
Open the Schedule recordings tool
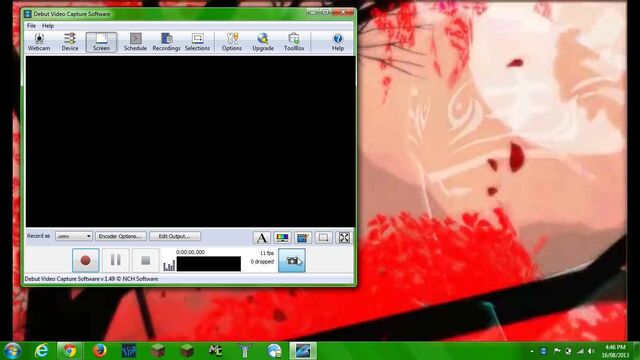(x=135, y=42)
